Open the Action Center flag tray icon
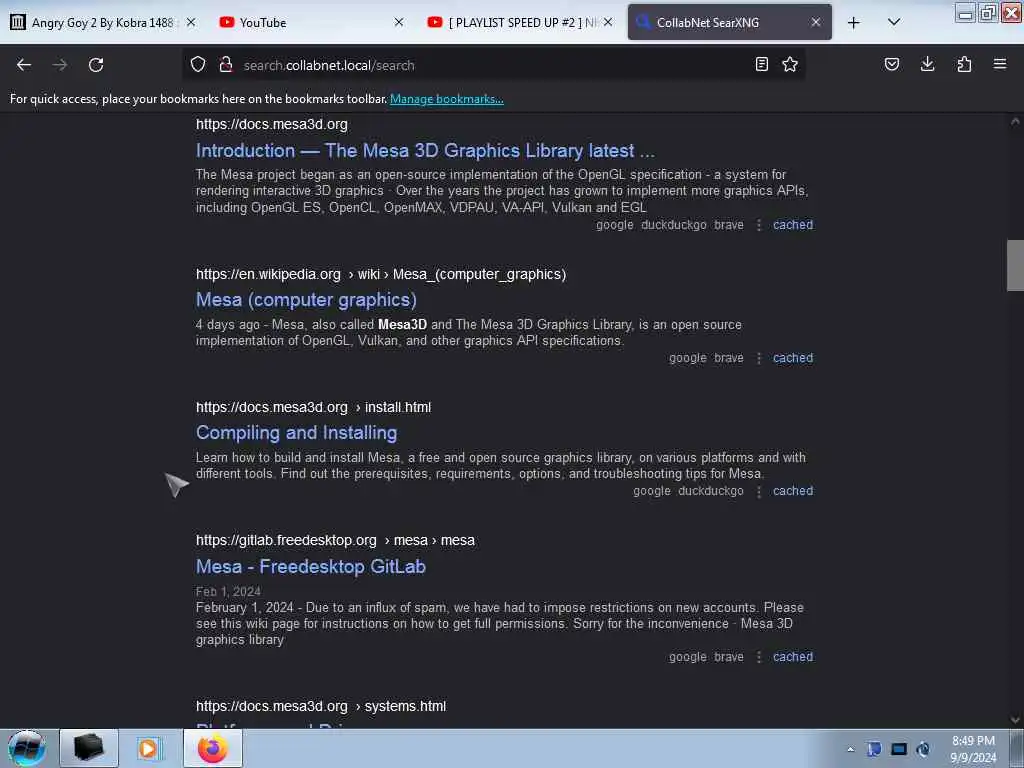The image size is (1024, 768). (x=874, y=749)
